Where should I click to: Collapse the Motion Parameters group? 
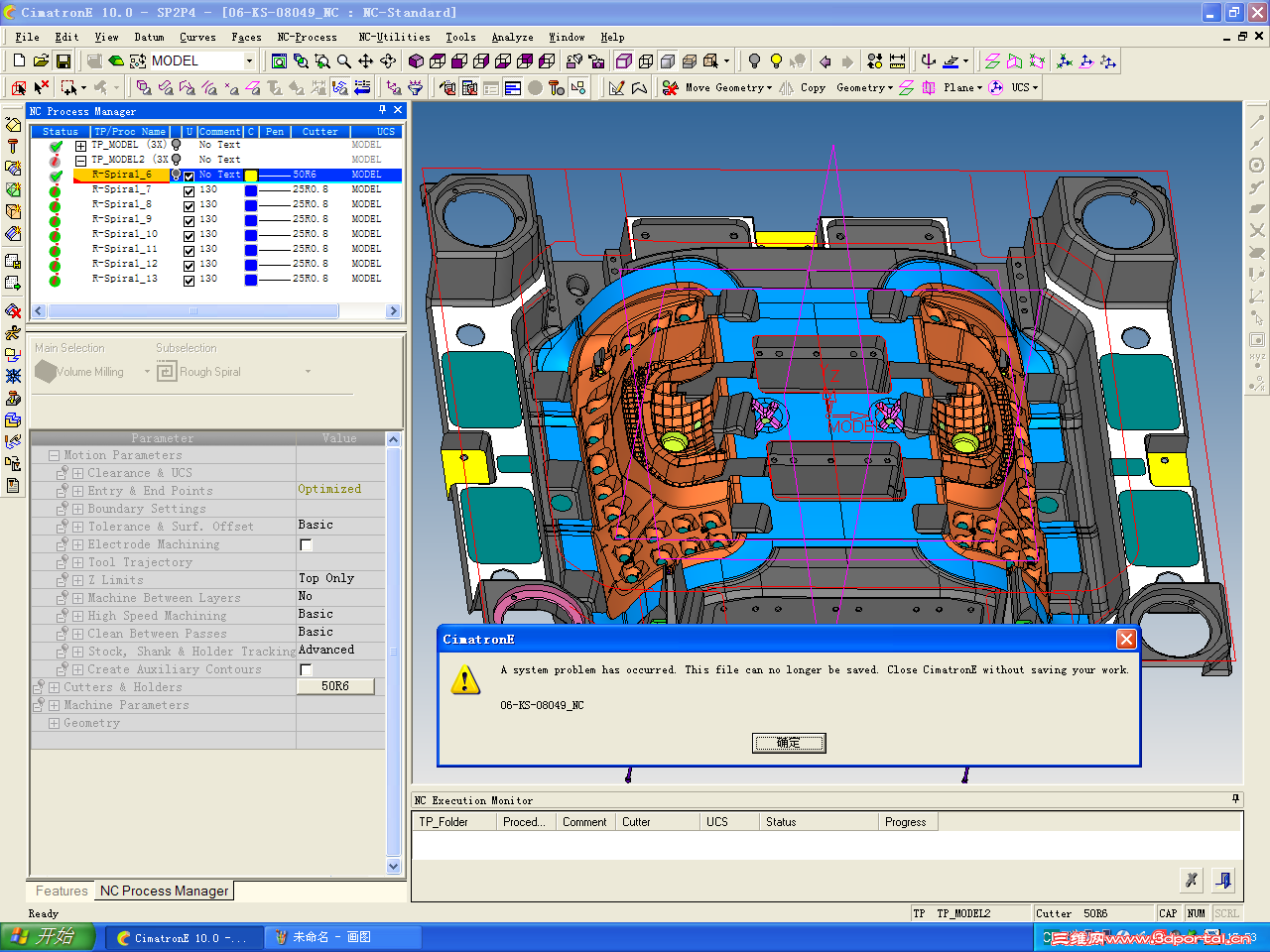click(x=54, y=455)
